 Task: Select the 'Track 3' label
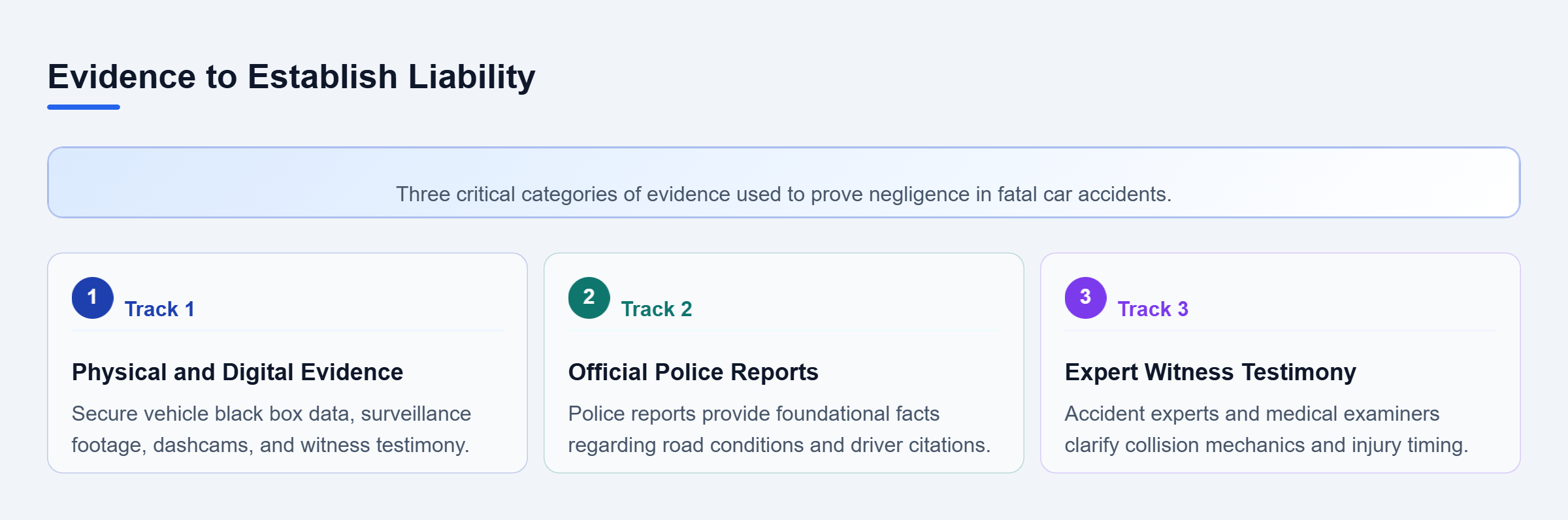click(1153, 309)
